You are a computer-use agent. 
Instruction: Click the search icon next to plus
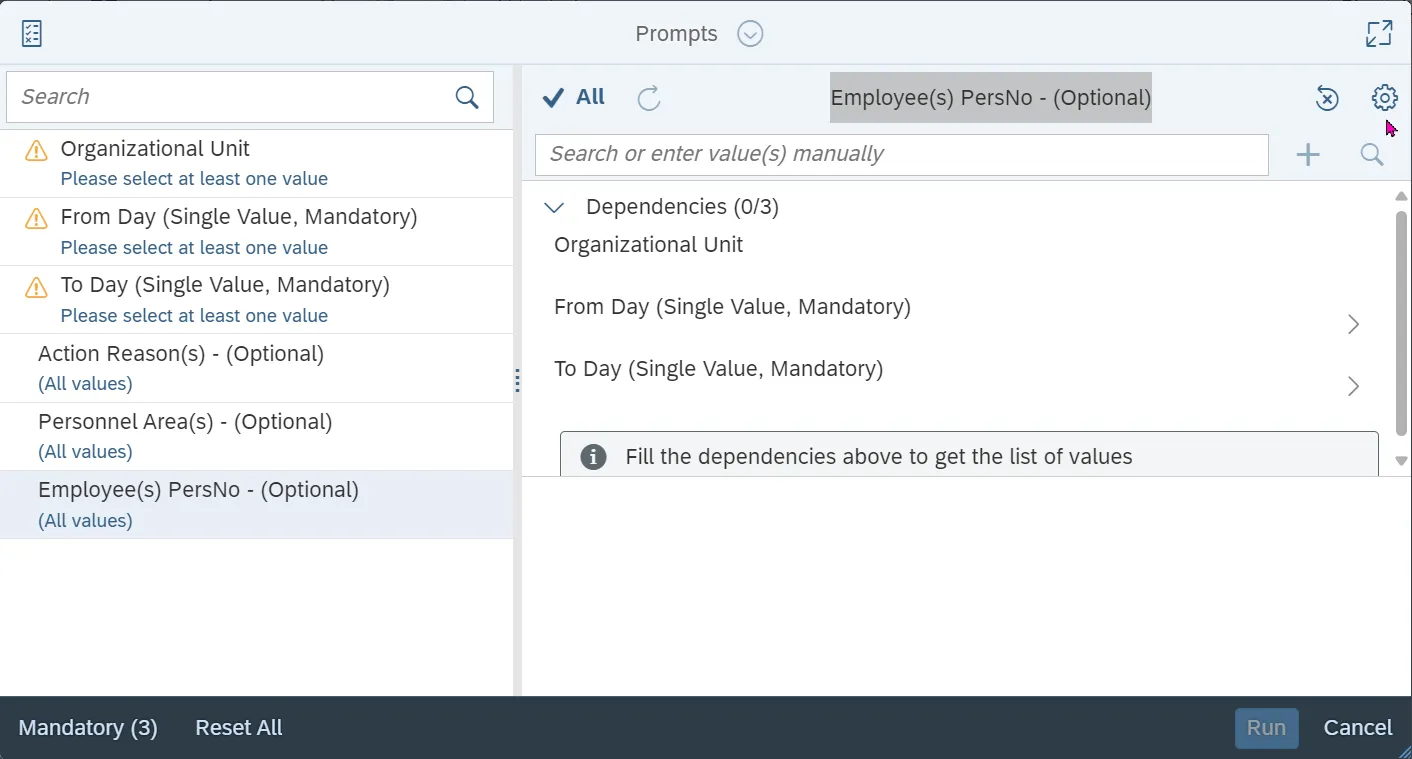click(x=1372, y=154)
